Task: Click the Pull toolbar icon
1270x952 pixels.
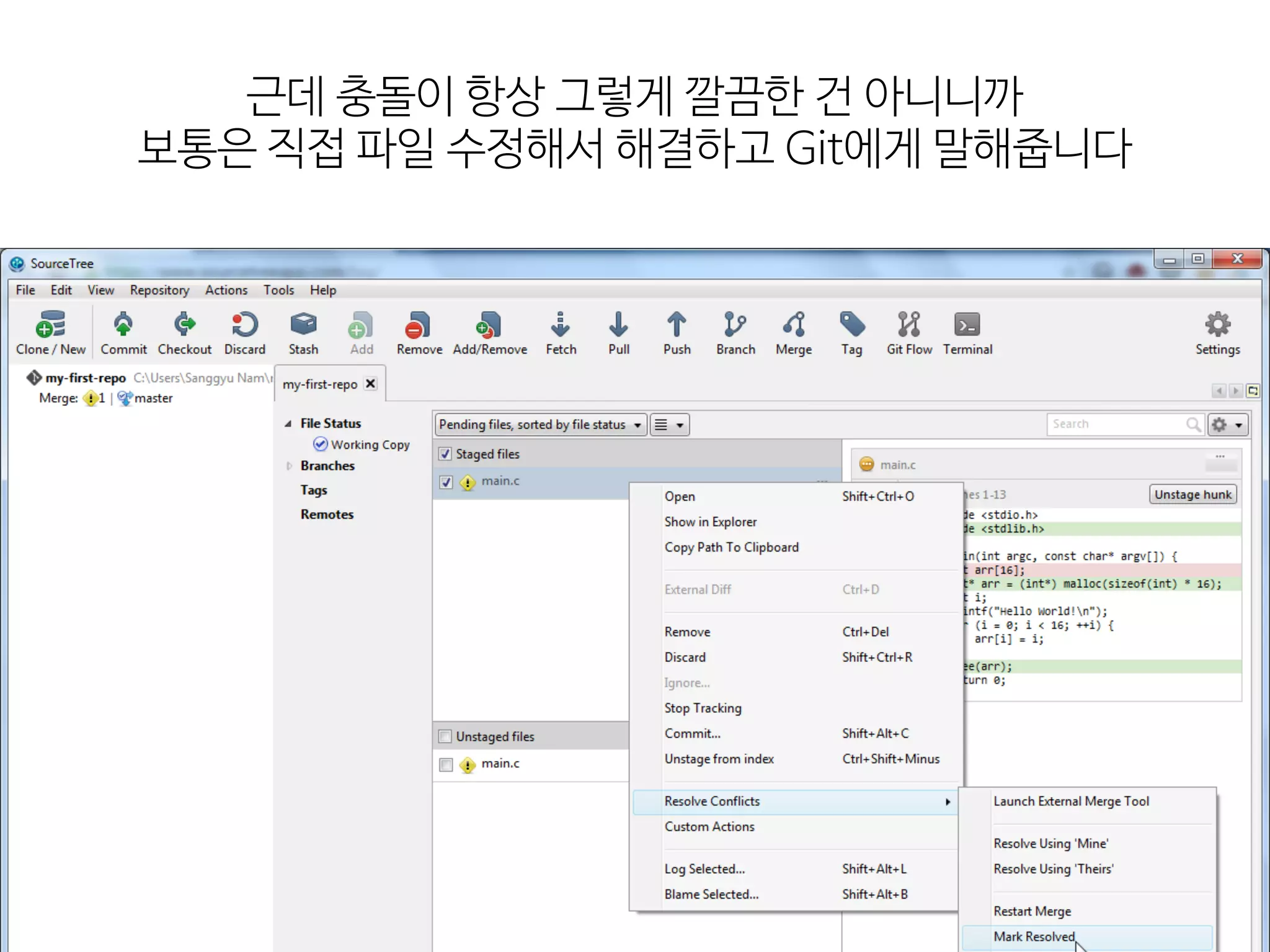Action: tap(618, 325)
